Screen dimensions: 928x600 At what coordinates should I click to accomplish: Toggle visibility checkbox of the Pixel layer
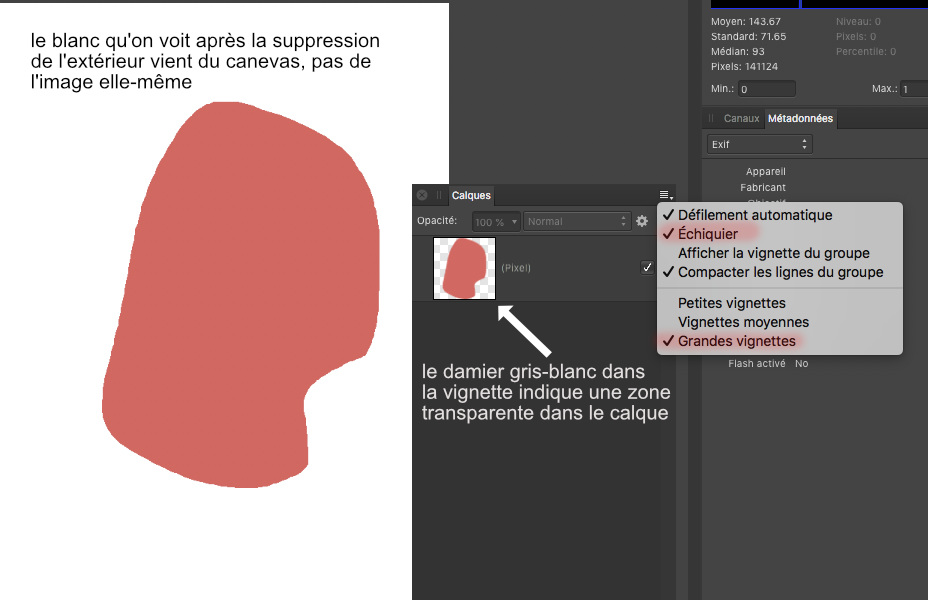pyautogui.click(x=647, y=267)
